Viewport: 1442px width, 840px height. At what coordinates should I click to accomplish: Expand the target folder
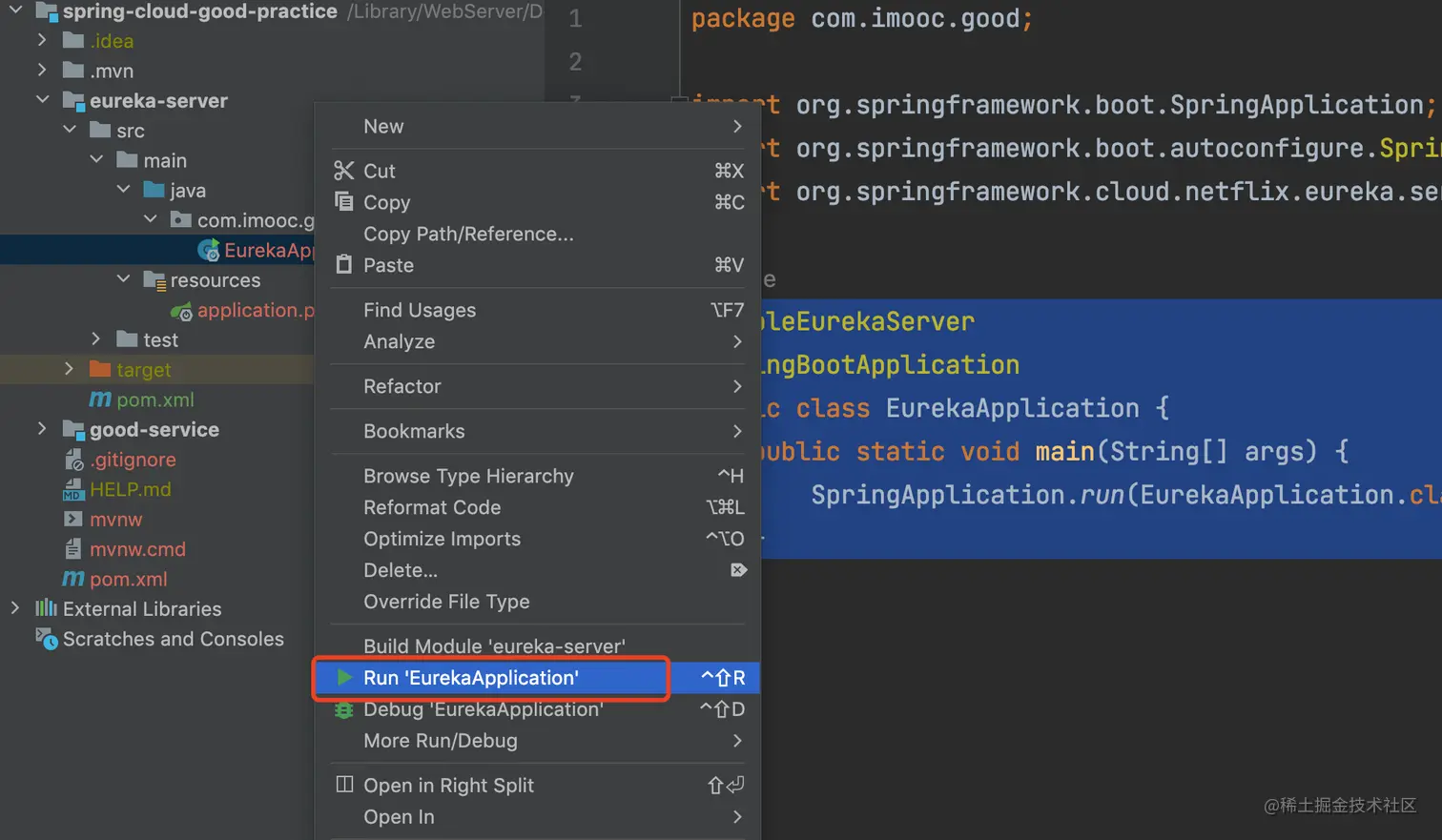(x=69, y=369)
